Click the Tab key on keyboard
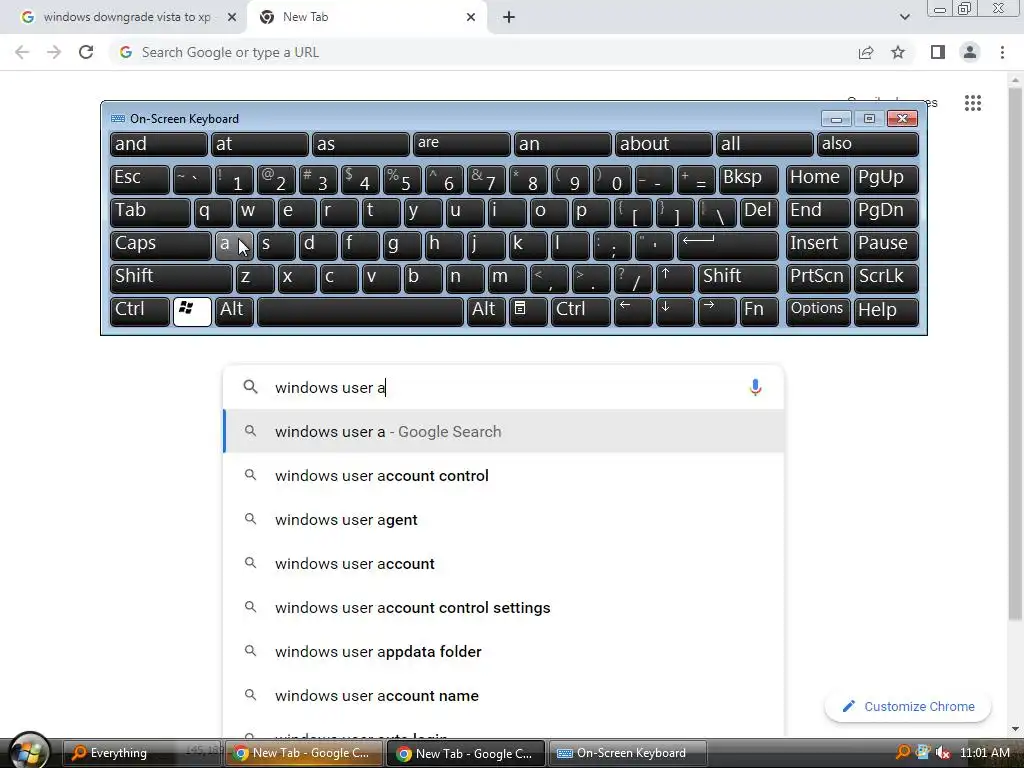This screenshot has height=768, width=1024. pyautogui.click(x=150, y=212)
